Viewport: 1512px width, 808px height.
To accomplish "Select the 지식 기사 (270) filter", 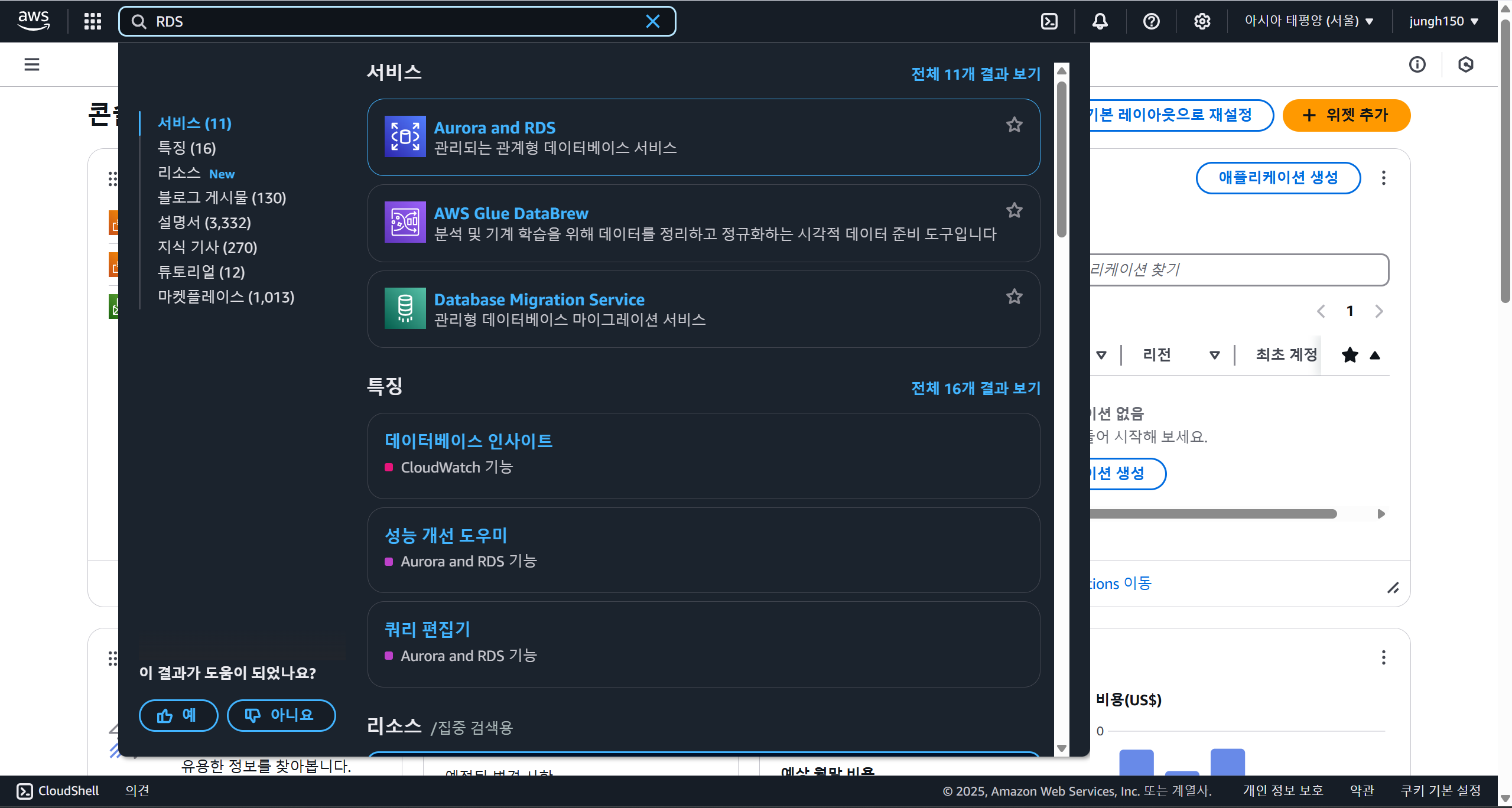I will tap(207, 247).
